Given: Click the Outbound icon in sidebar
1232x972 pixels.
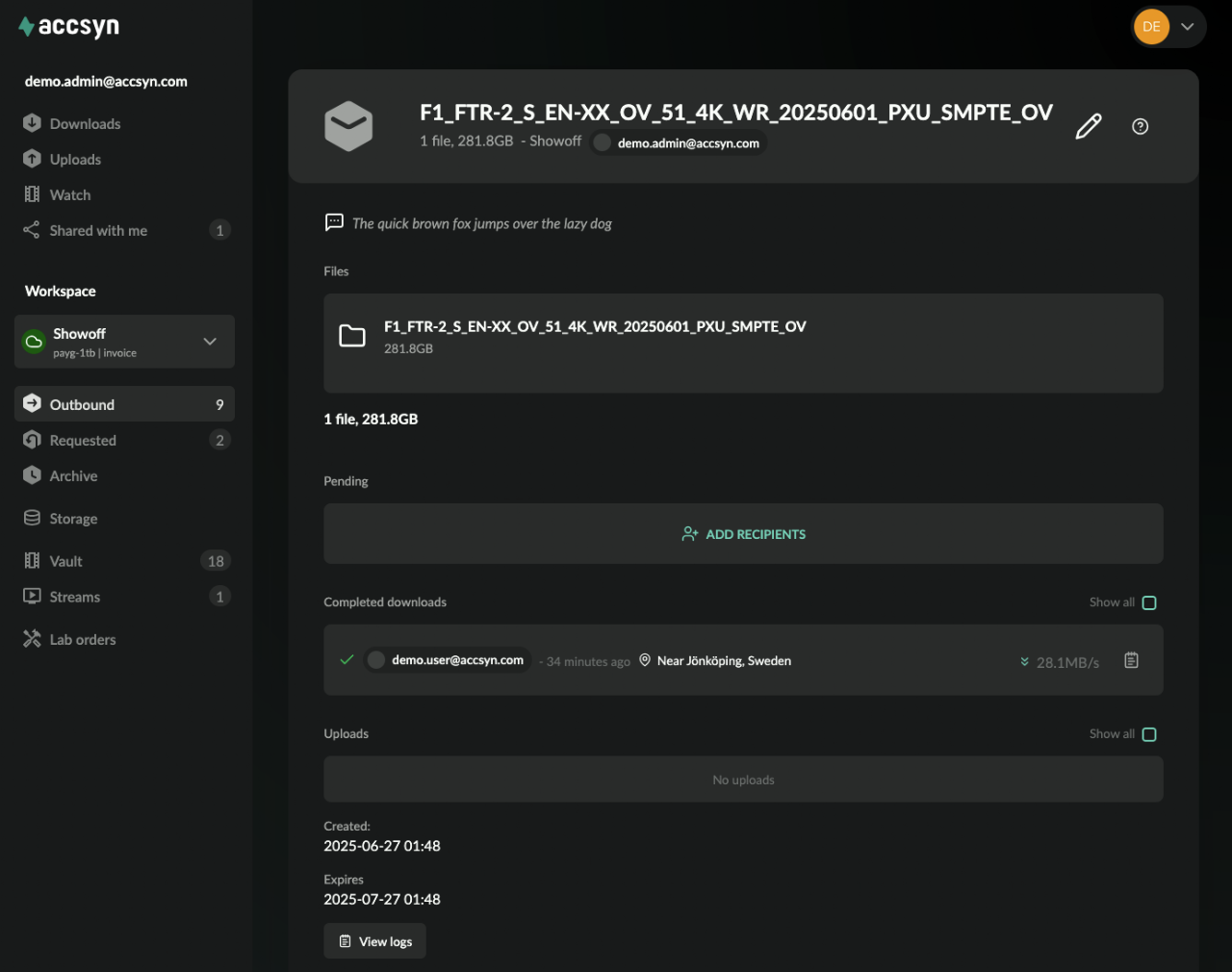Looking at the screenshot, I should point(32,403).
